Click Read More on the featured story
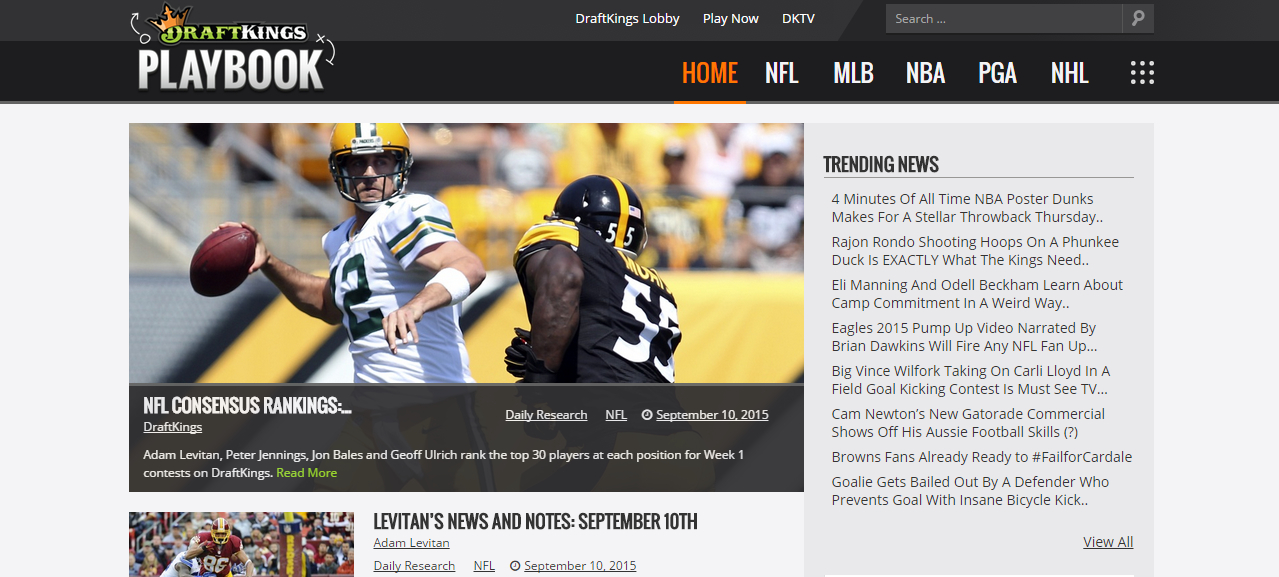Image resolution: width=1279 pixels, height=577 pixels. 307,473
